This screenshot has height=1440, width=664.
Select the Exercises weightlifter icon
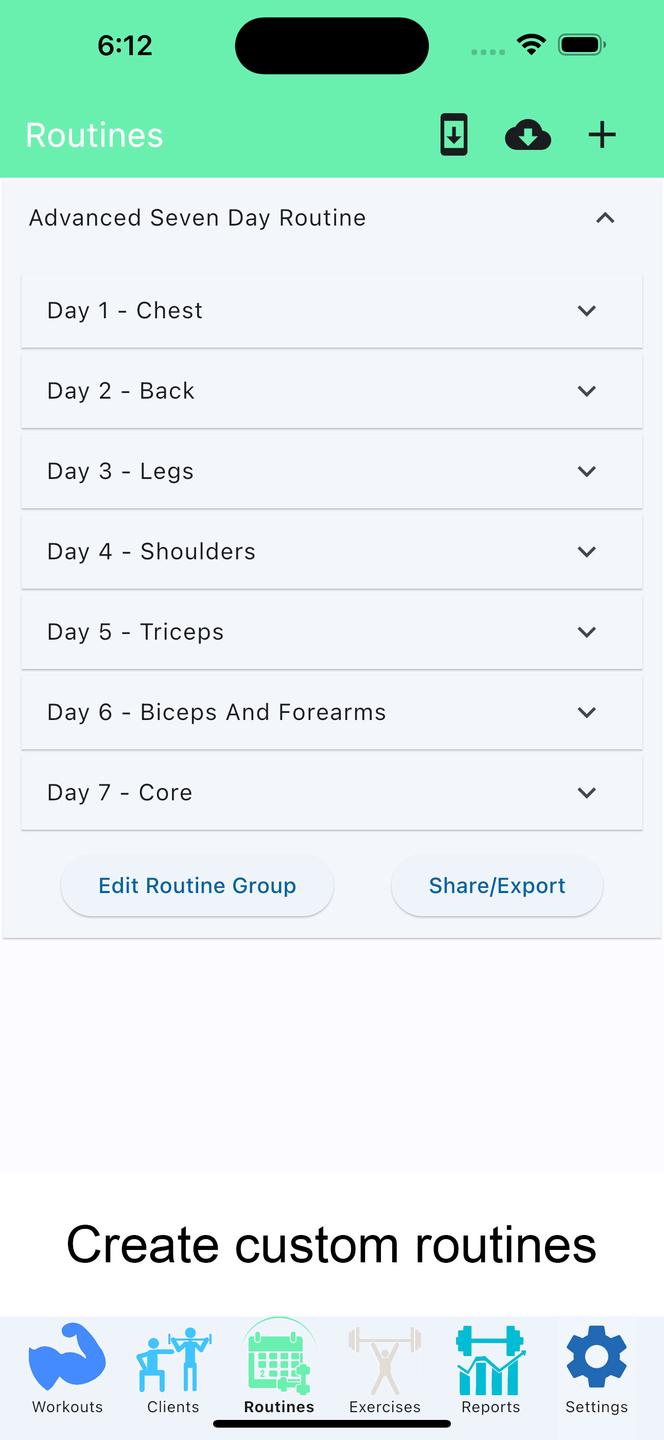click(385, 1360)
